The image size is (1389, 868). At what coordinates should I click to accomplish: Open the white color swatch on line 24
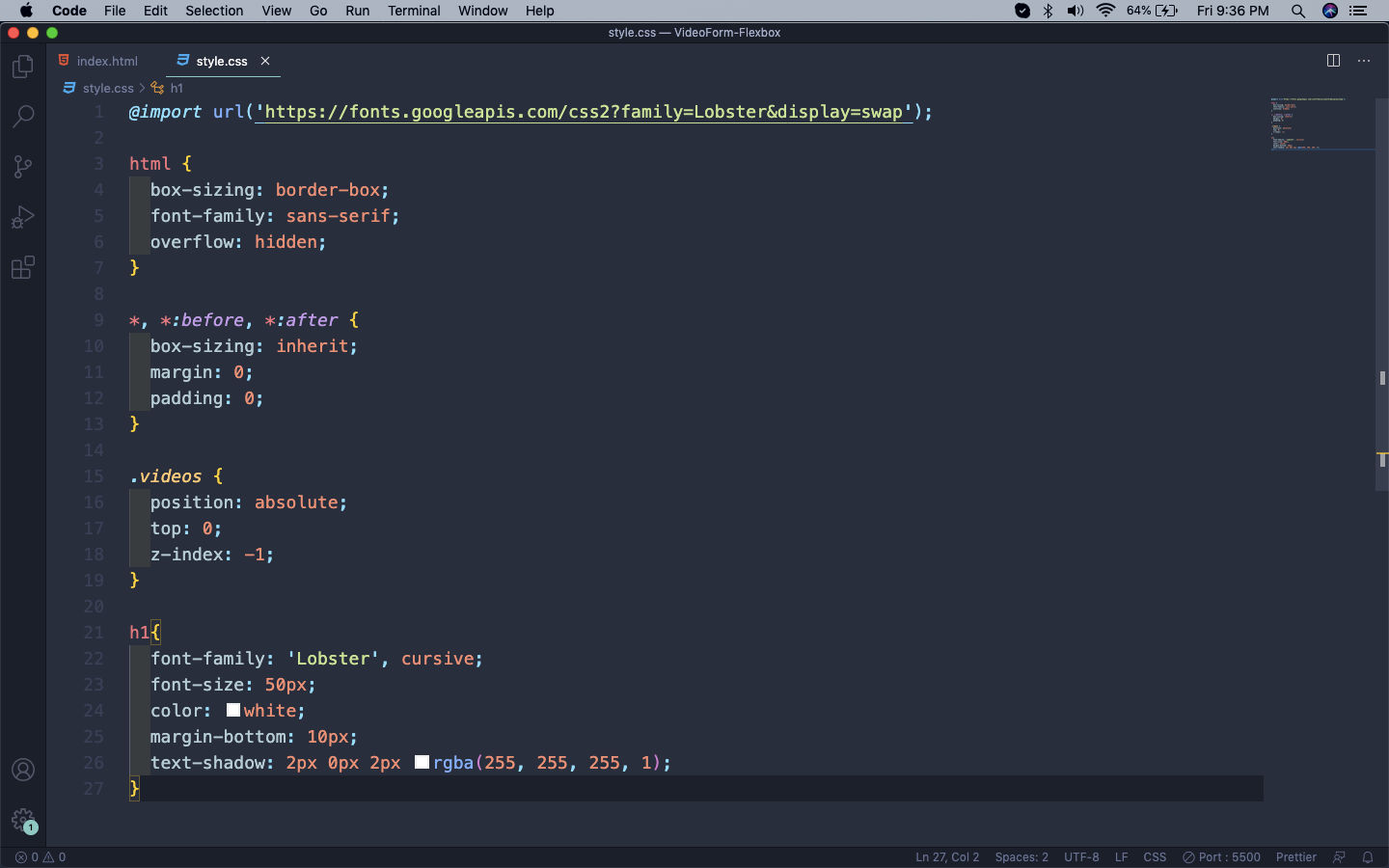pos(233,710)
